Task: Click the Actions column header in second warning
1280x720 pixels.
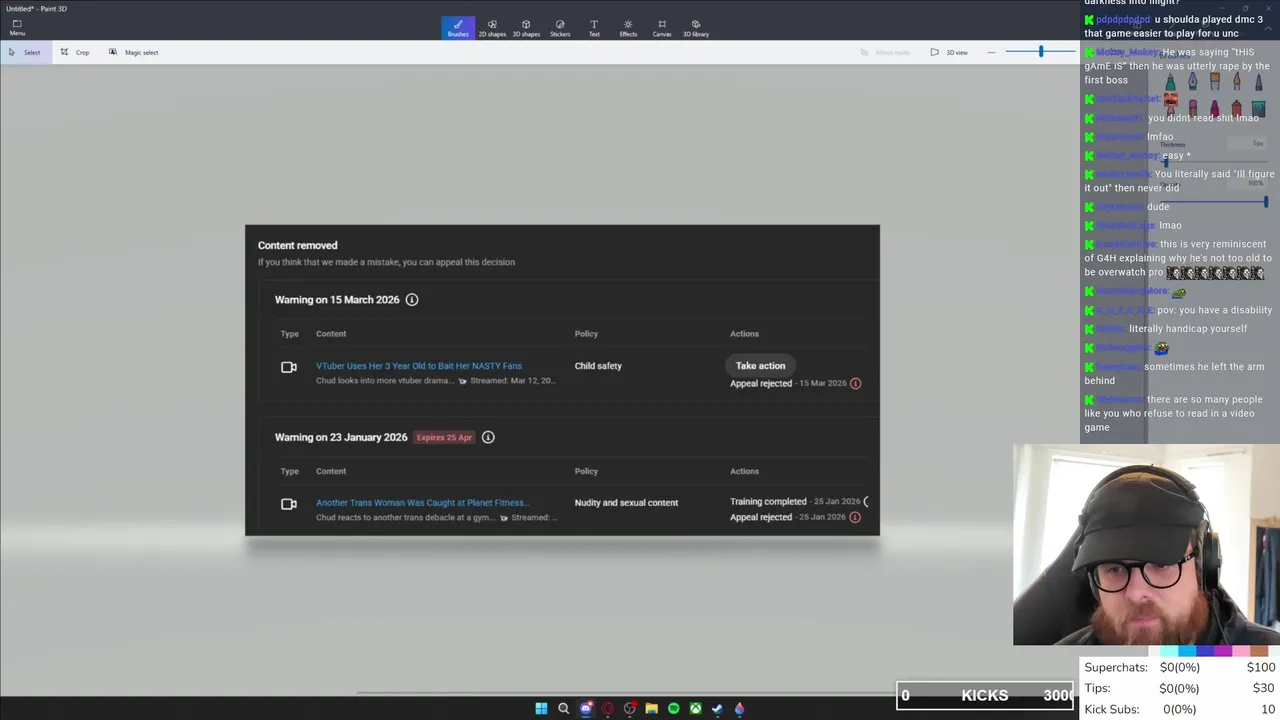Action: coord(744,471)
